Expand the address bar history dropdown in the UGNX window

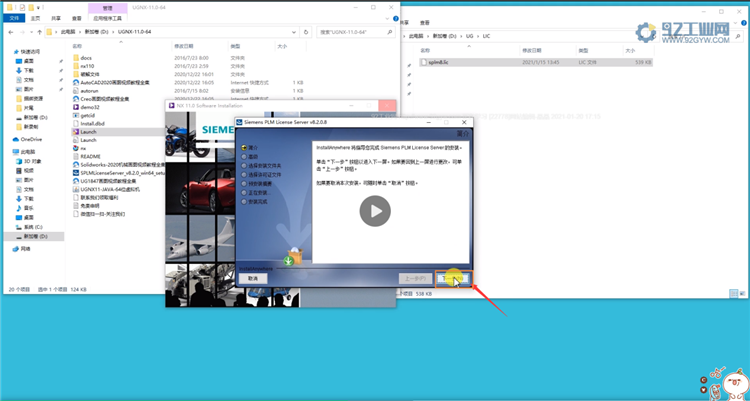coord(294,32)
